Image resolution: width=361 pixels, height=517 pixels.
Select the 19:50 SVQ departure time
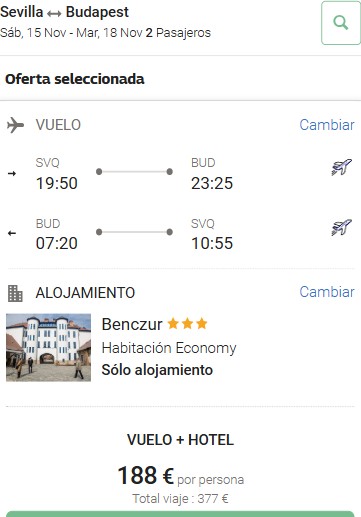[57, 183]
